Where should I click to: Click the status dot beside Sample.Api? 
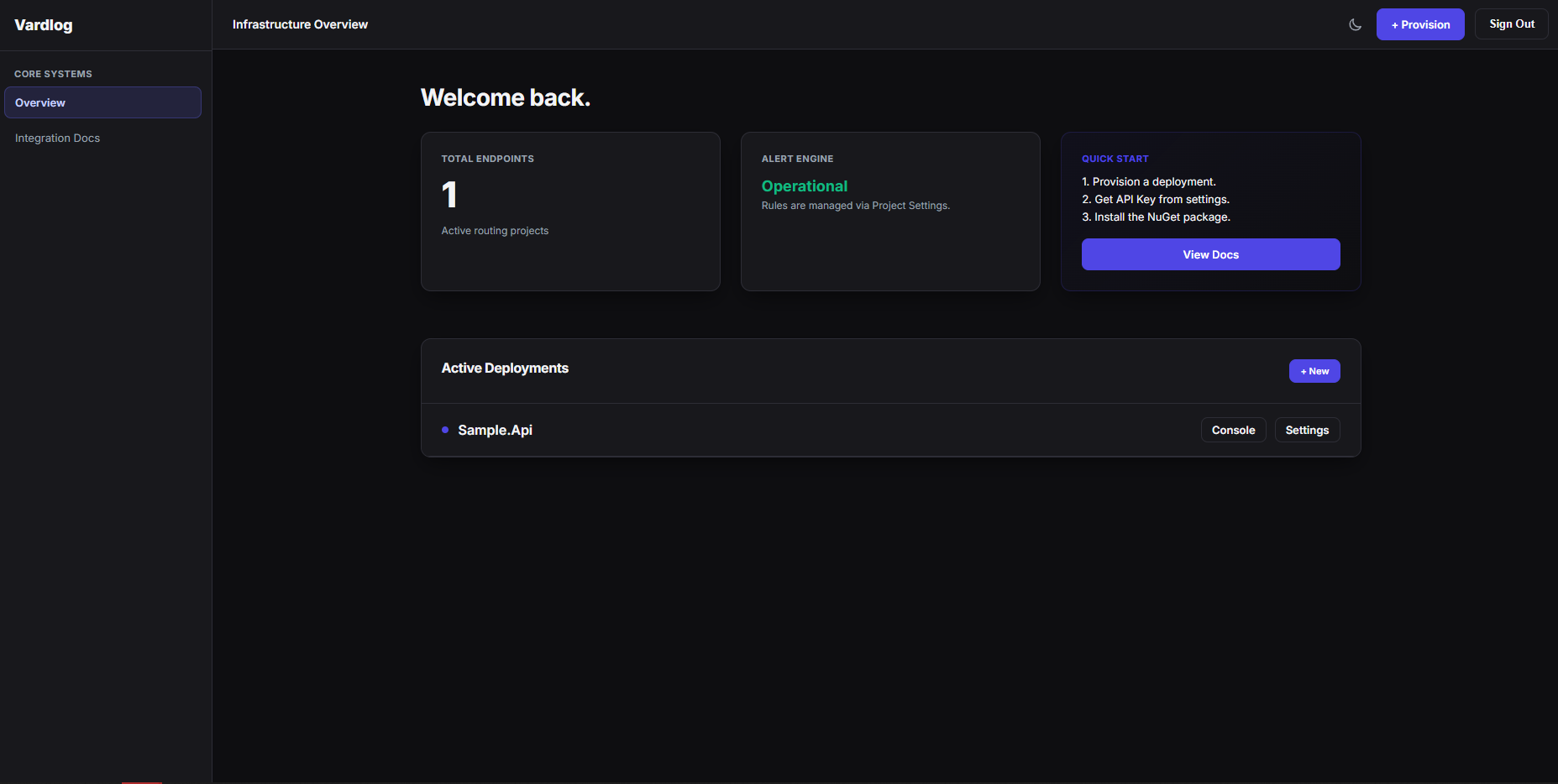click(x=444, y=429)
